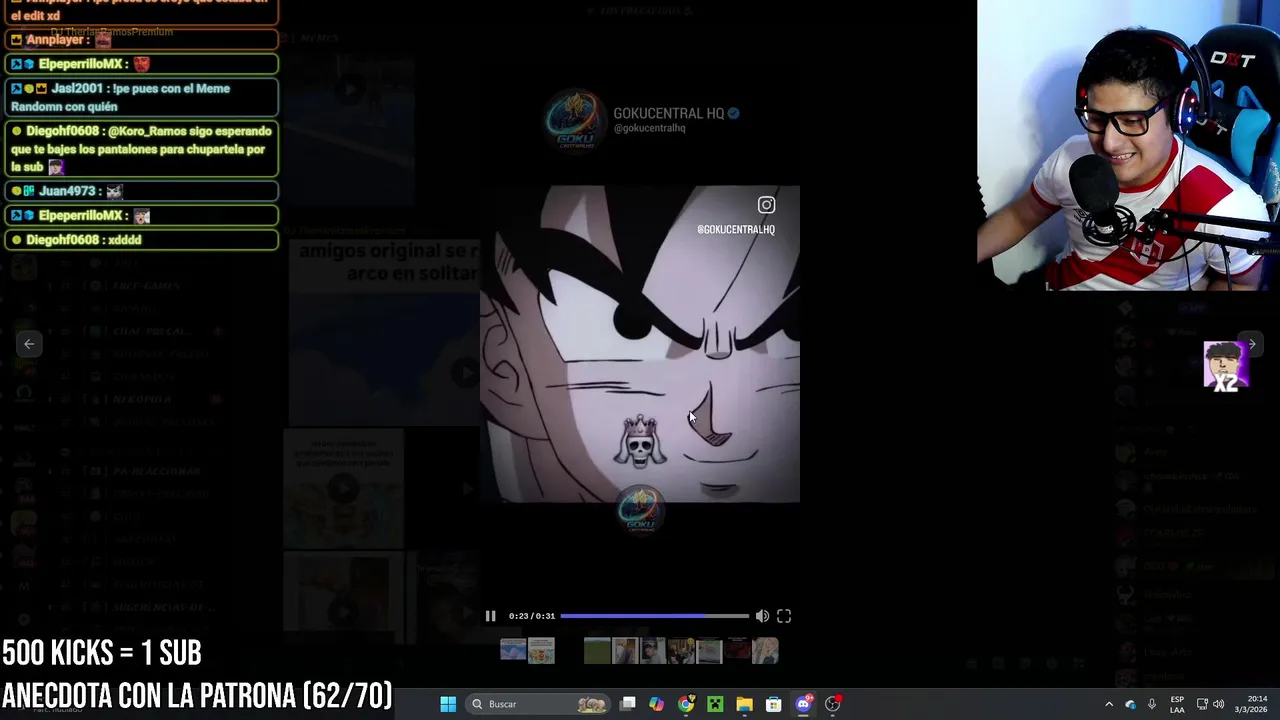The width and height of the screenshot is (1280, 720).
Task: Enter fullscreen mode for the video
Action: [x=784, y=616]
